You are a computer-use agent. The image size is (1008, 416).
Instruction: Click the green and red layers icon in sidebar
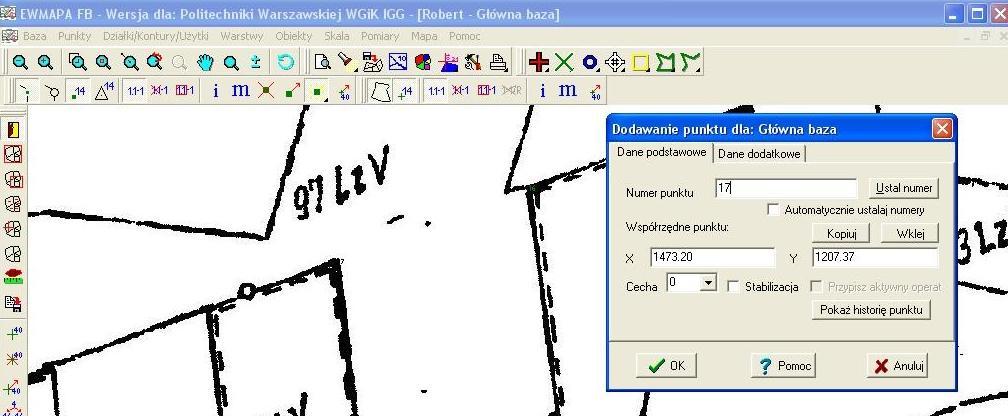(x=13, y=278)
